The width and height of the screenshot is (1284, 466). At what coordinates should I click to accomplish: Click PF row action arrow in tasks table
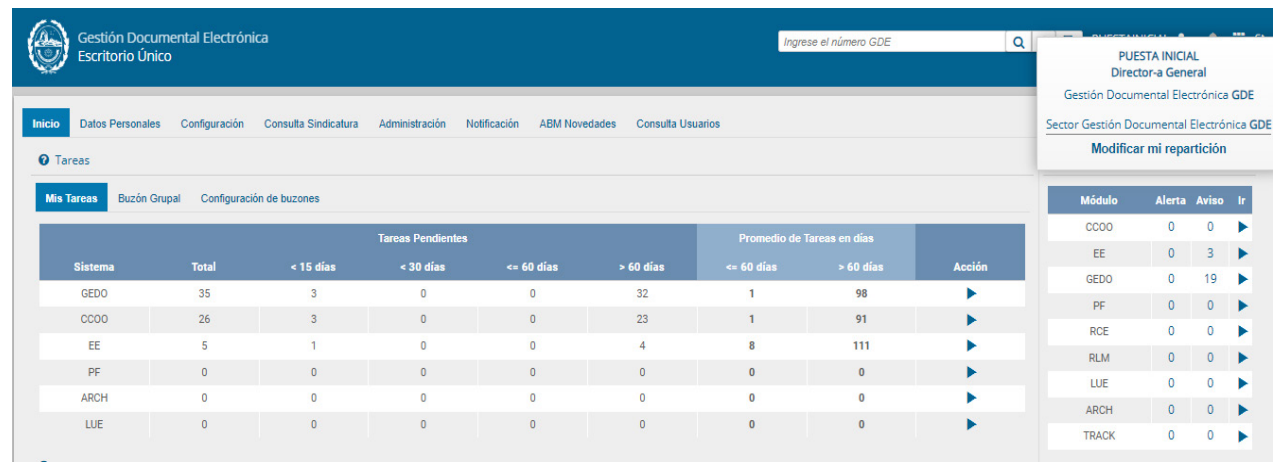[970, 372]
